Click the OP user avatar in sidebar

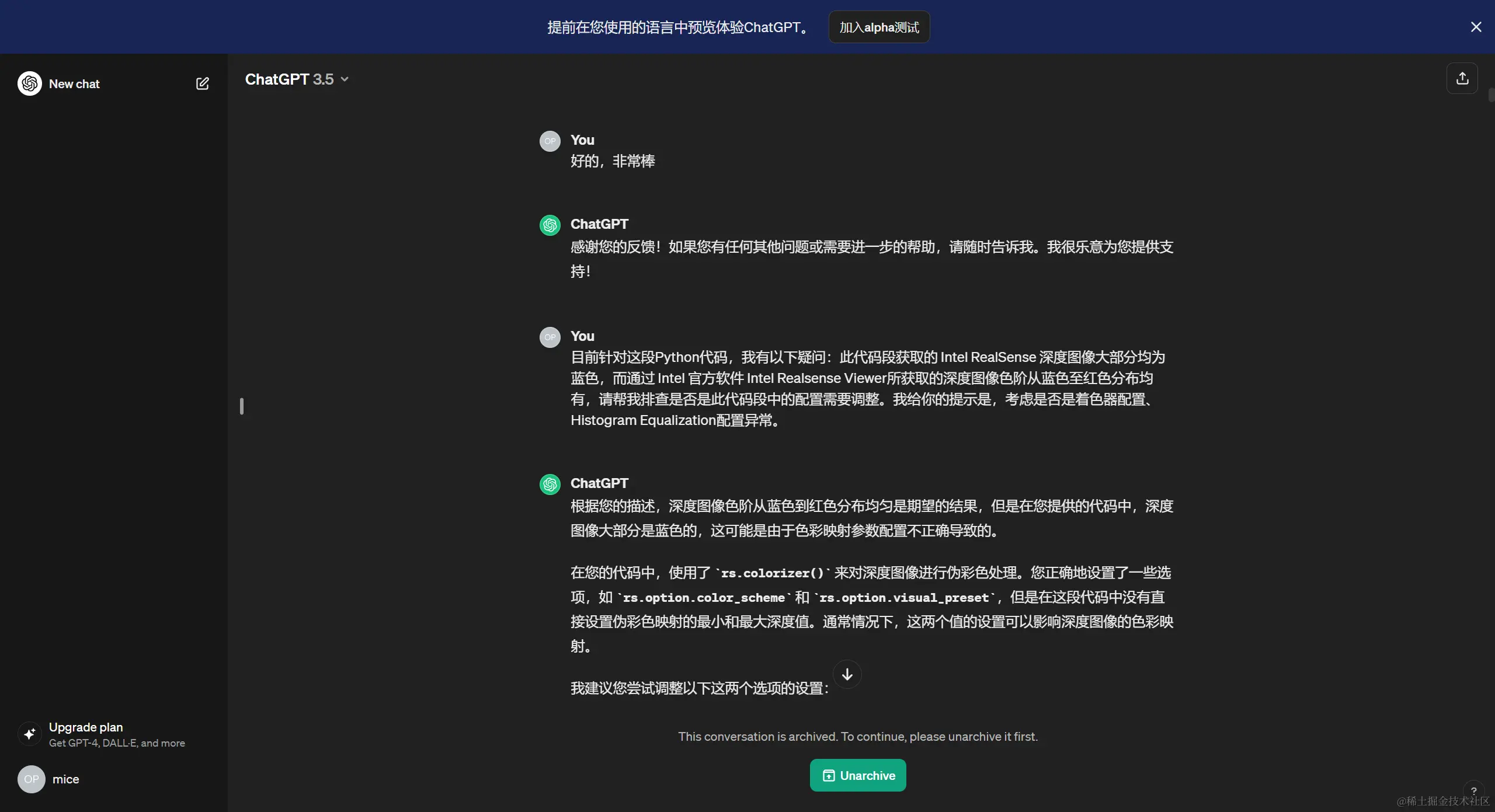[x=32, y=779]
